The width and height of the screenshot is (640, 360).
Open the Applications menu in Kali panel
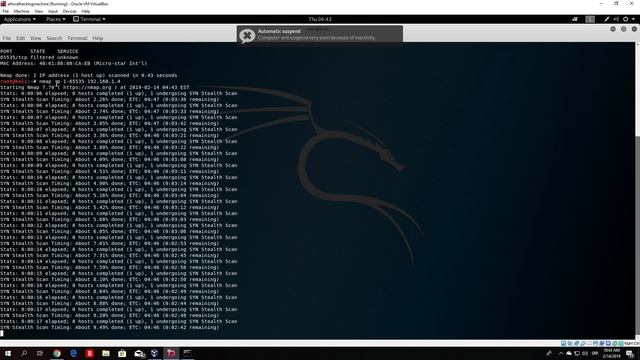[x=19, y=19]
